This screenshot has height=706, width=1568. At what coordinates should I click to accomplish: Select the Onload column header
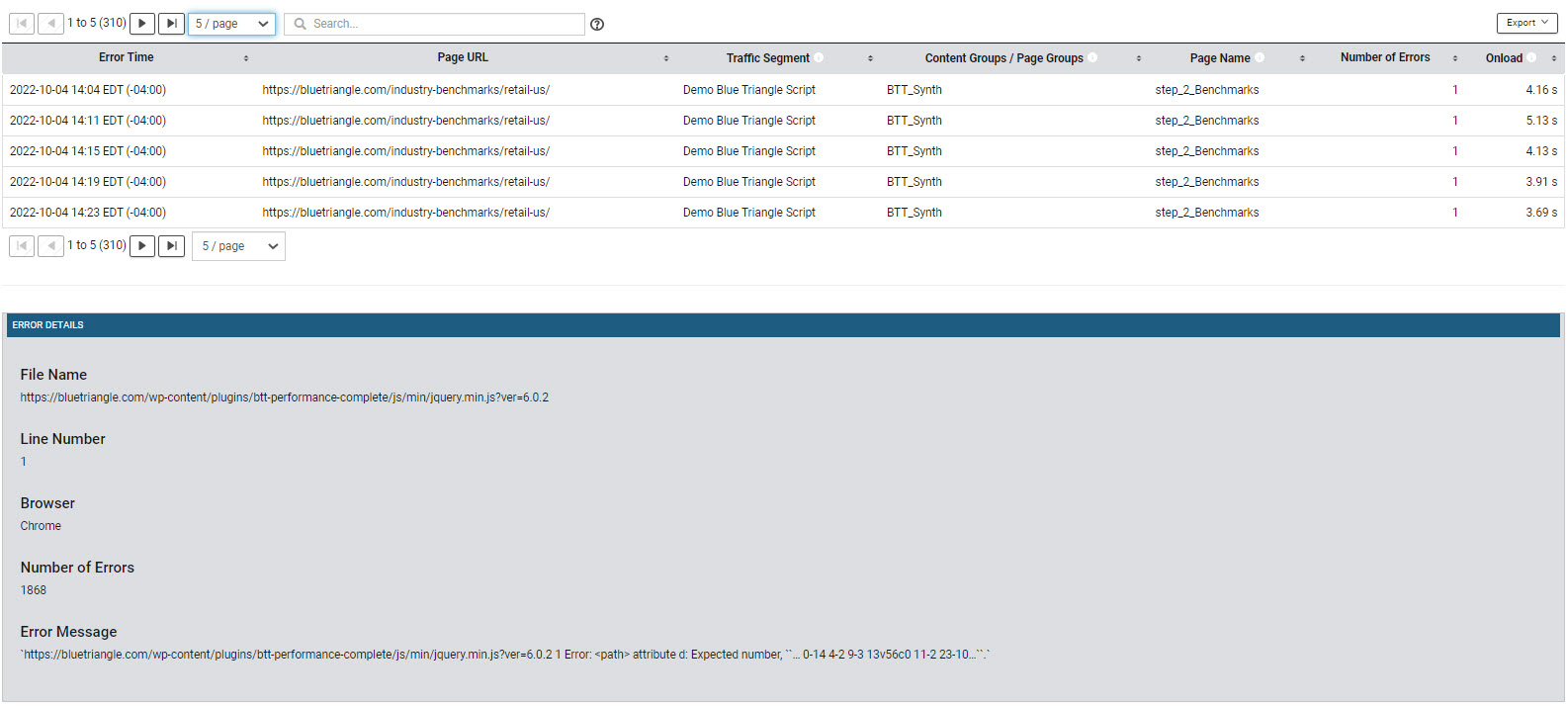click(1504, 58)
